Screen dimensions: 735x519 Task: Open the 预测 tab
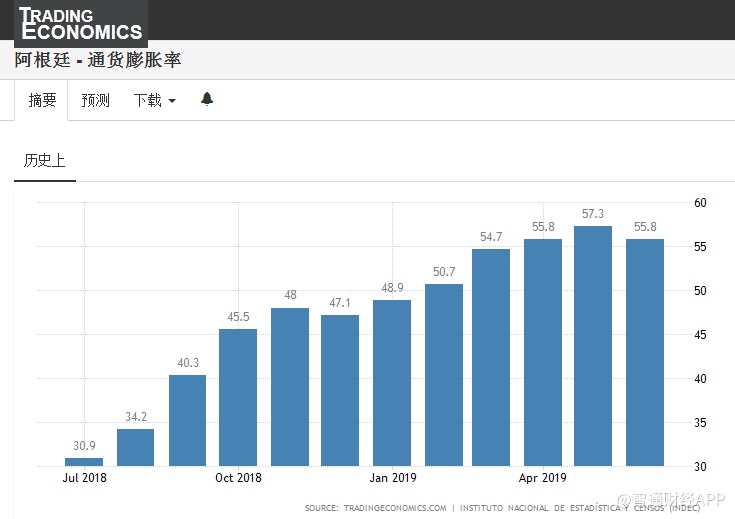click(96, 100)
